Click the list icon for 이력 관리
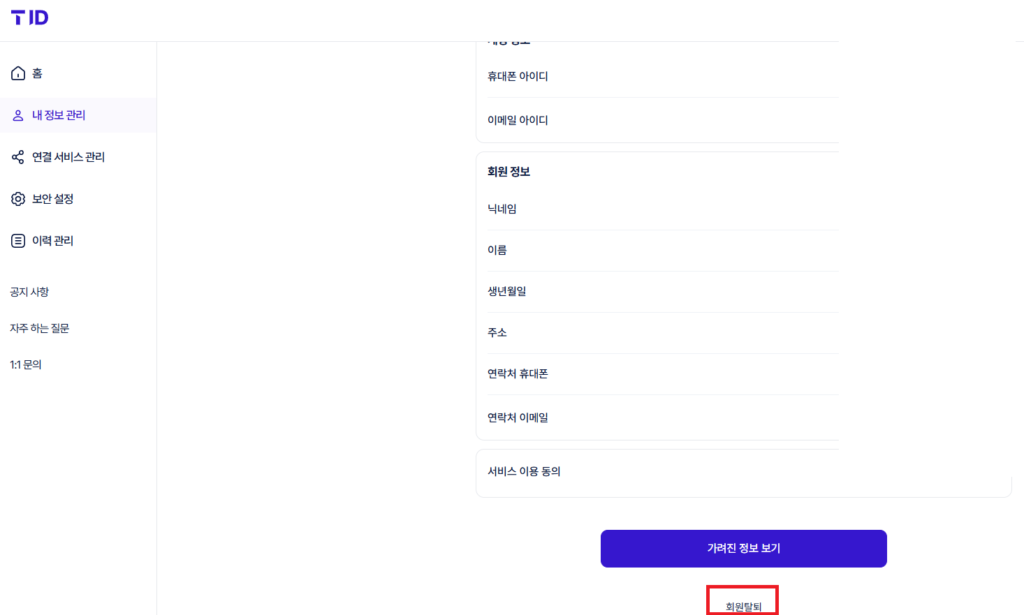 (x=18, y=241)
